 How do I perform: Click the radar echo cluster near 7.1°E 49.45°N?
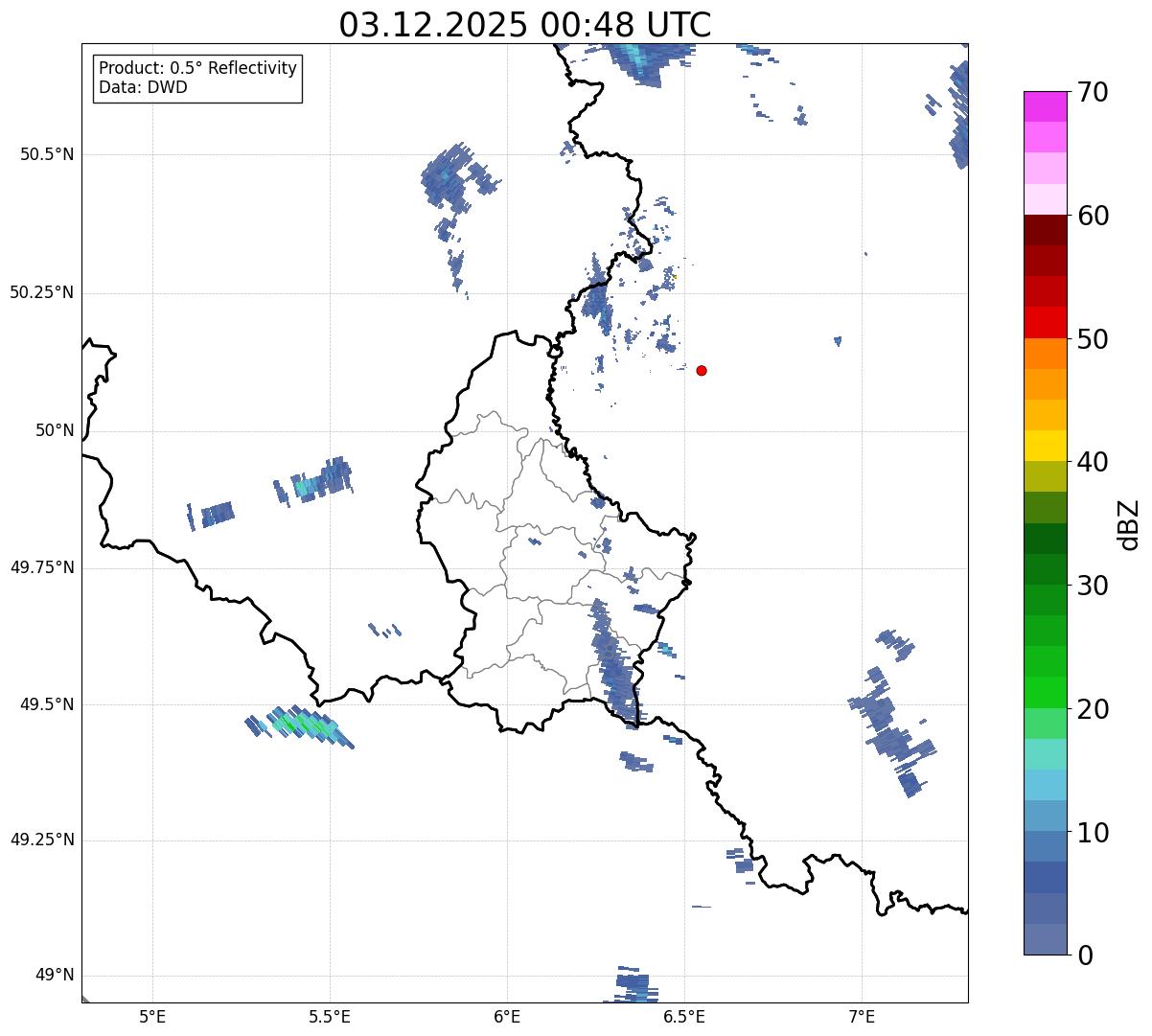coord(893,731)
